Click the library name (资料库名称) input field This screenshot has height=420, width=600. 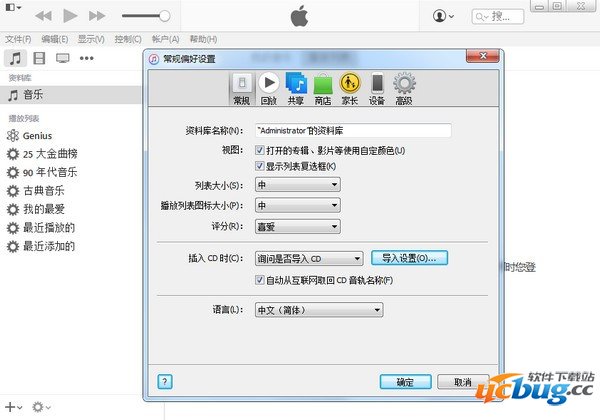(x=353, y=130)
